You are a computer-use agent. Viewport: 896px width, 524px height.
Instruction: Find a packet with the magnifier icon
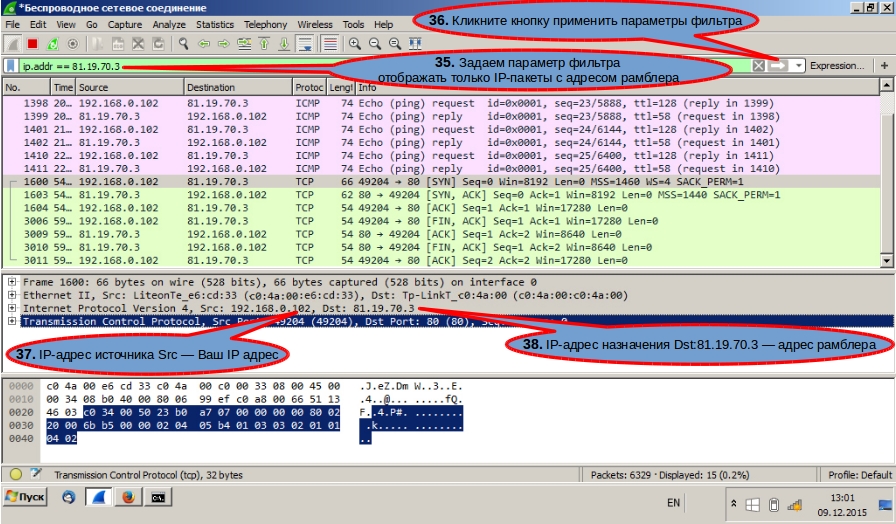183,44
